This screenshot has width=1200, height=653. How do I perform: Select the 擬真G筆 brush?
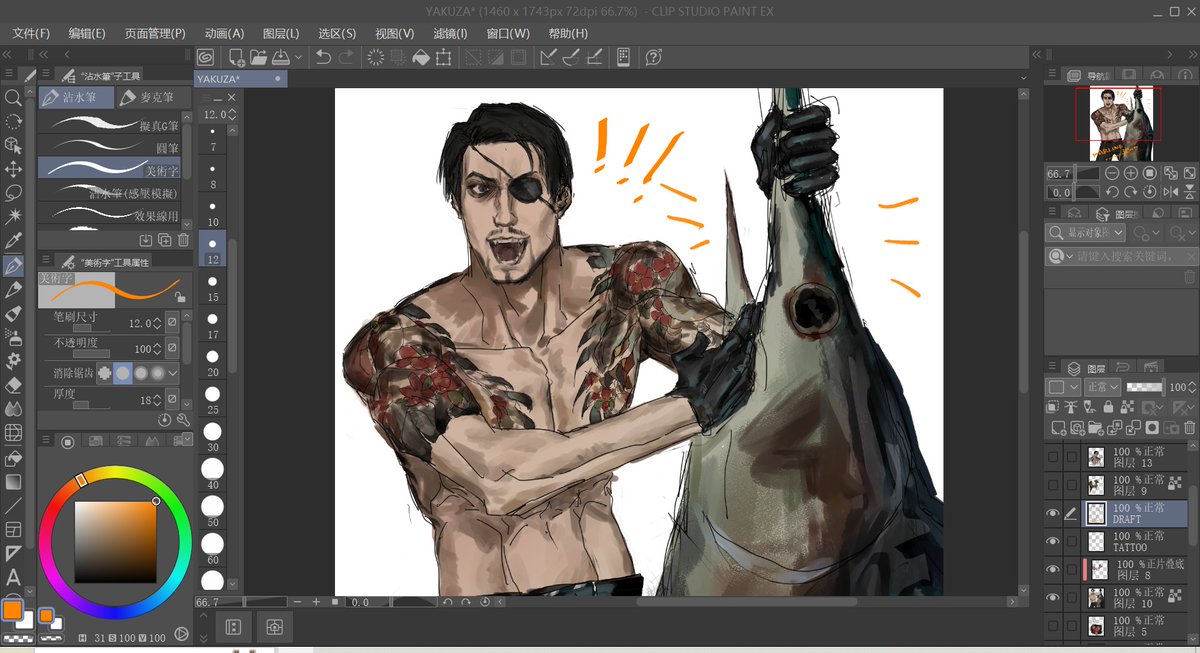point(110,124)
